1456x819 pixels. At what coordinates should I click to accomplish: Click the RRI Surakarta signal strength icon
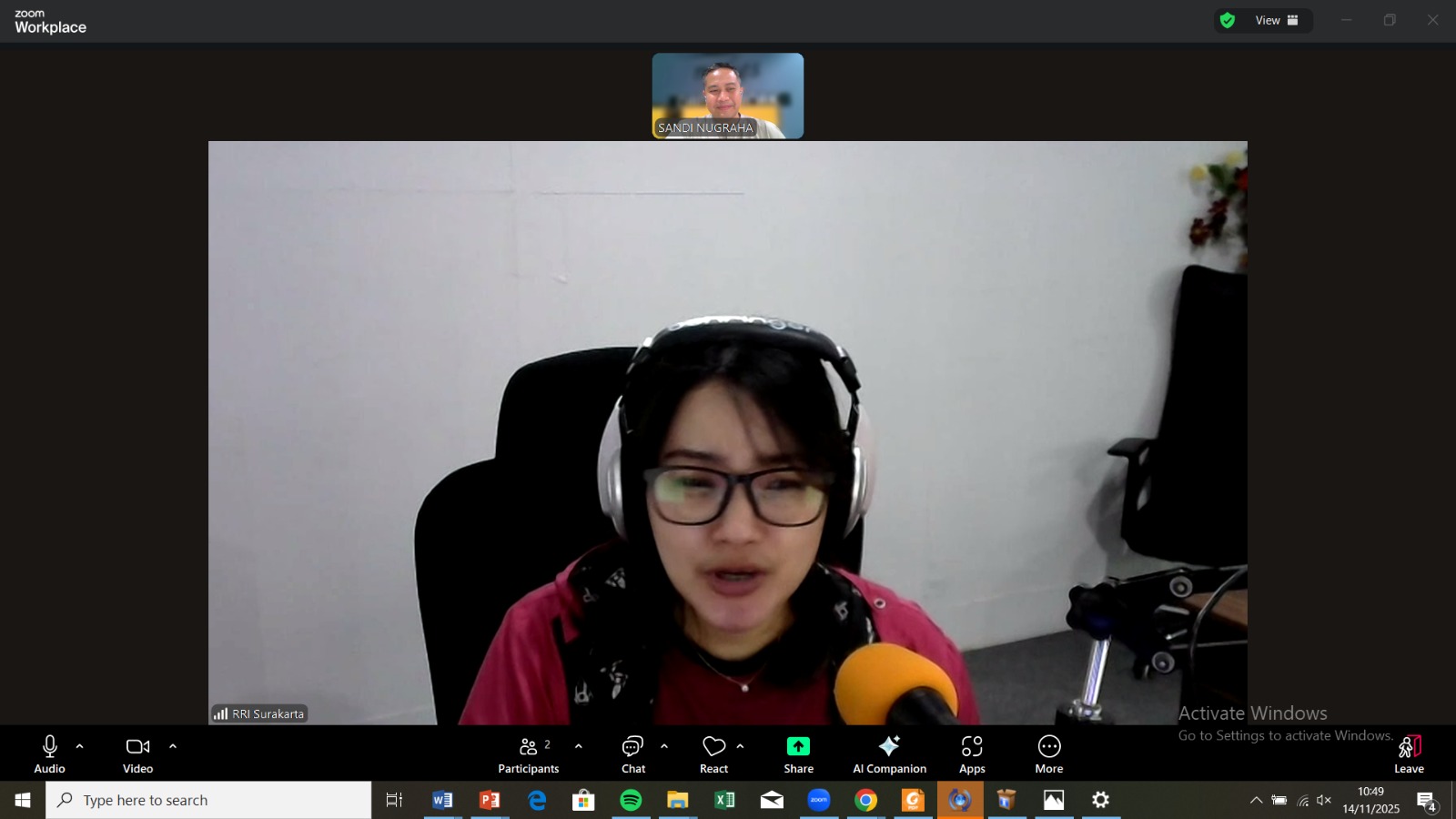221,714
